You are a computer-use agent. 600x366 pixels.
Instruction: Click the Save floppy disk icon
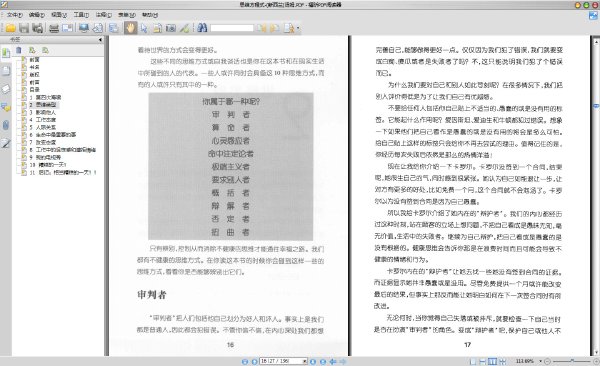(24, 28)
